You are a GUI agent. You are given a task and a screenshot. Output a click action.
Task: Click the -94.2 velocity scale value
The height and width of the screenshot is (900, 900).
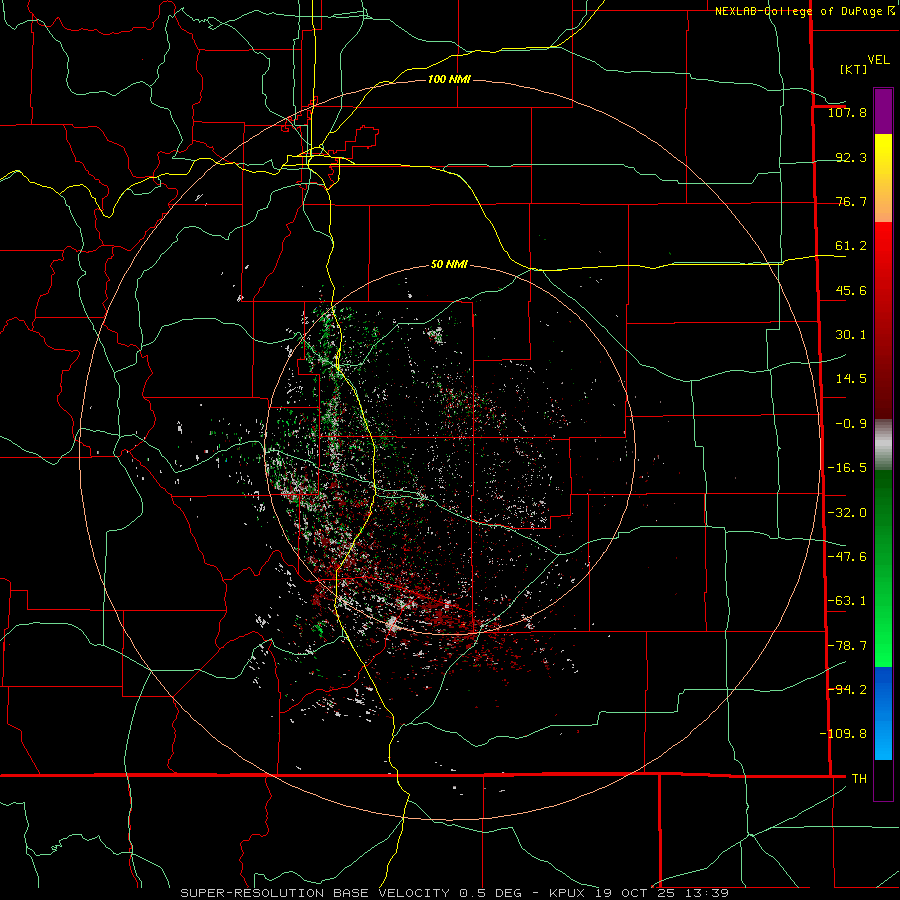tap(847, 689)
